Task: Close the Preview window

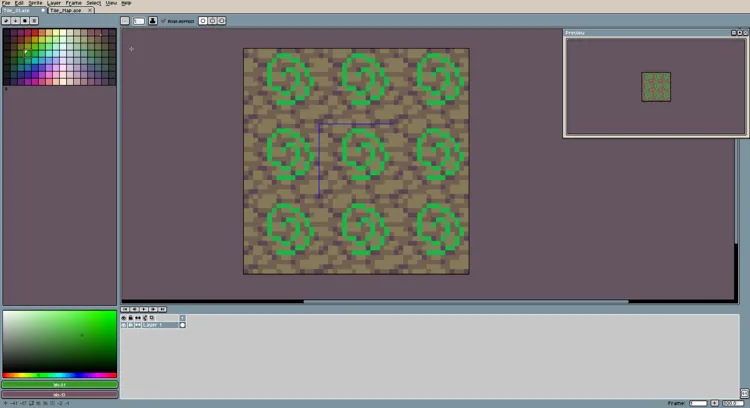Action: coord(745,33)
